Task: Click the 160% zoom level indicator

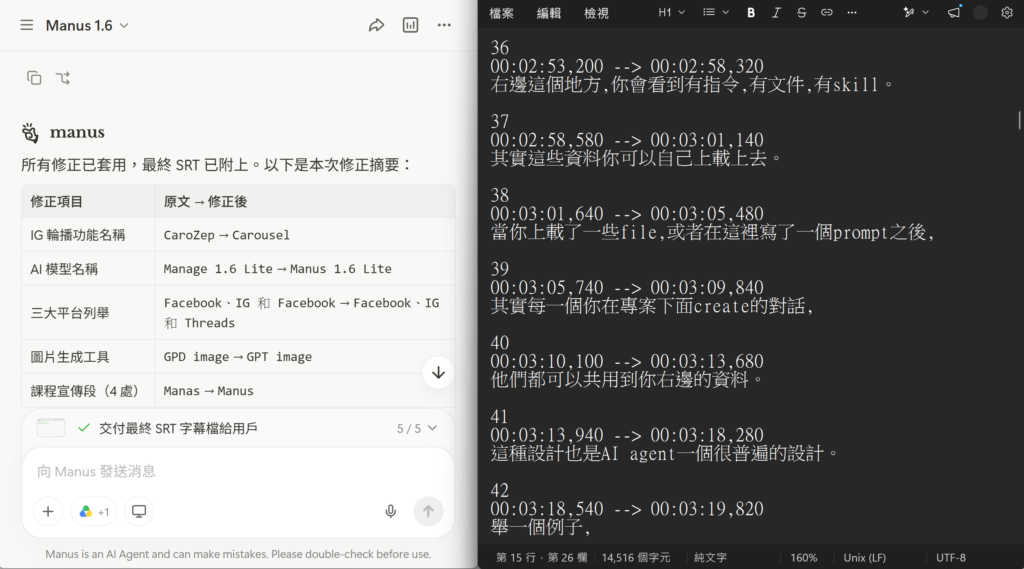Action: point(804,557)
